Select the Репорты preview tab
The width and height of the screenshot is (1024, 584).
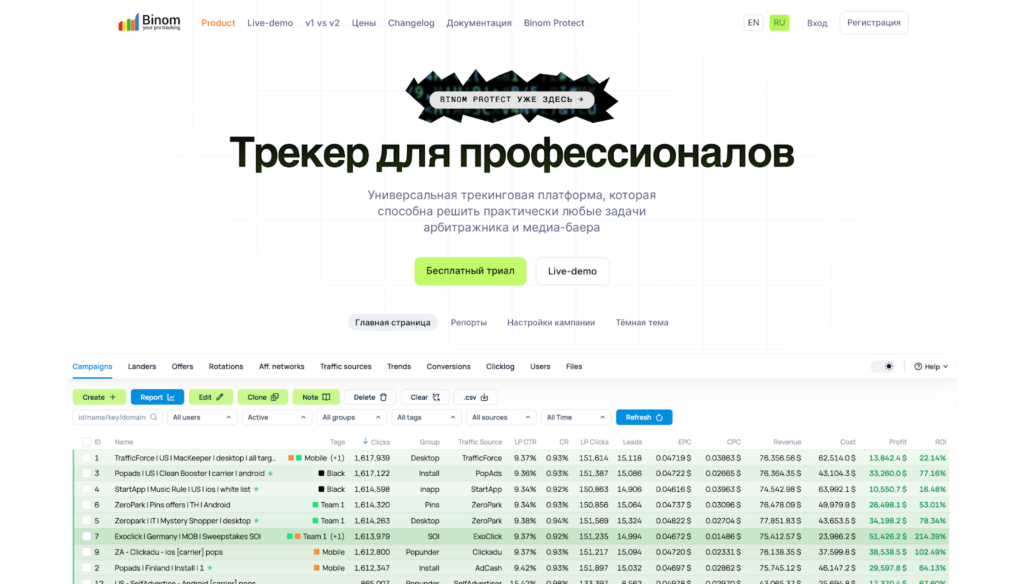[x=469, y=323]
